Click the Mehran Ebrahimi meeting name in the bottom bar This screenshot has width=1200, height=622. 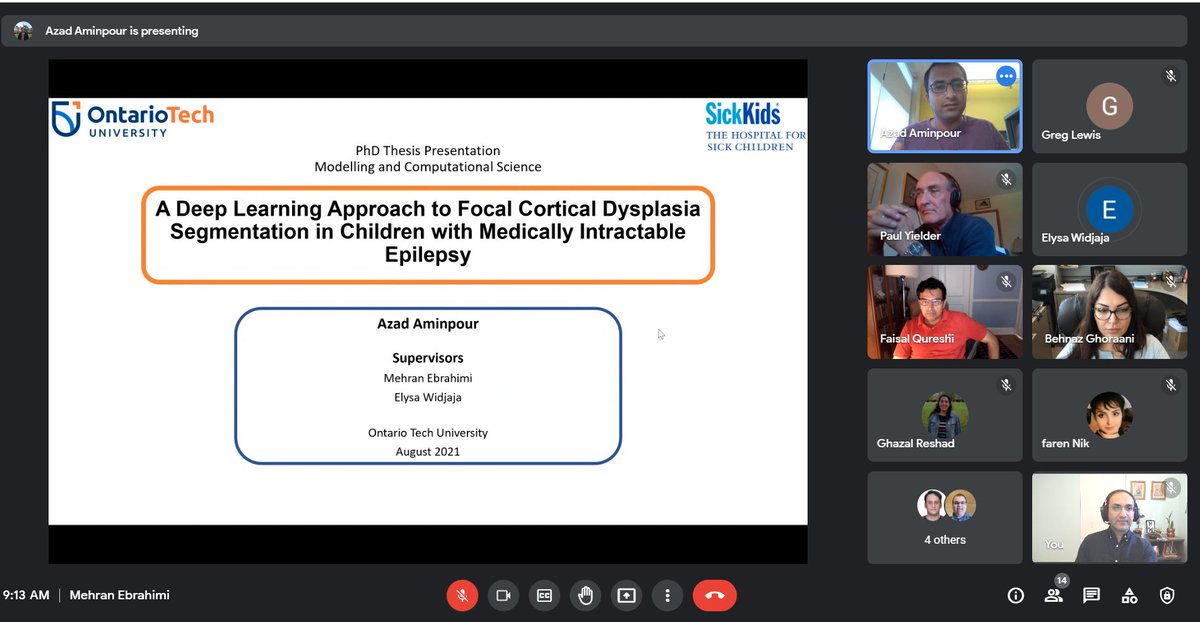point(120,595)
